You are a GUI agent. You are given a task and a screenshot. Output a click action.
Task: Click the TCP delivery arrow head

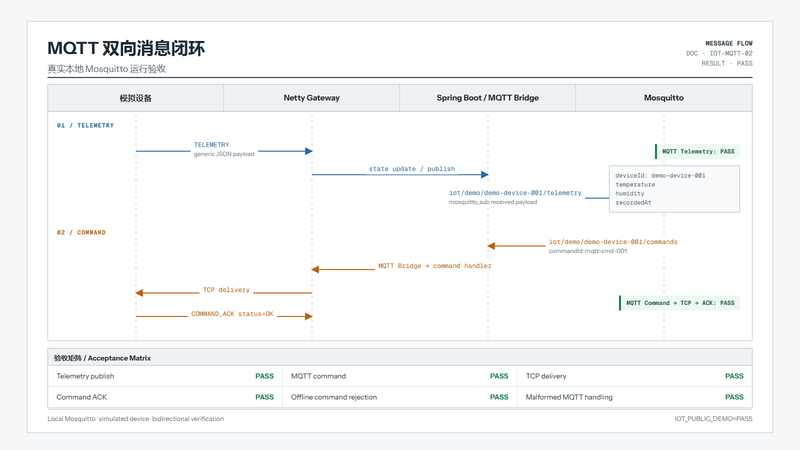(139, 293)
